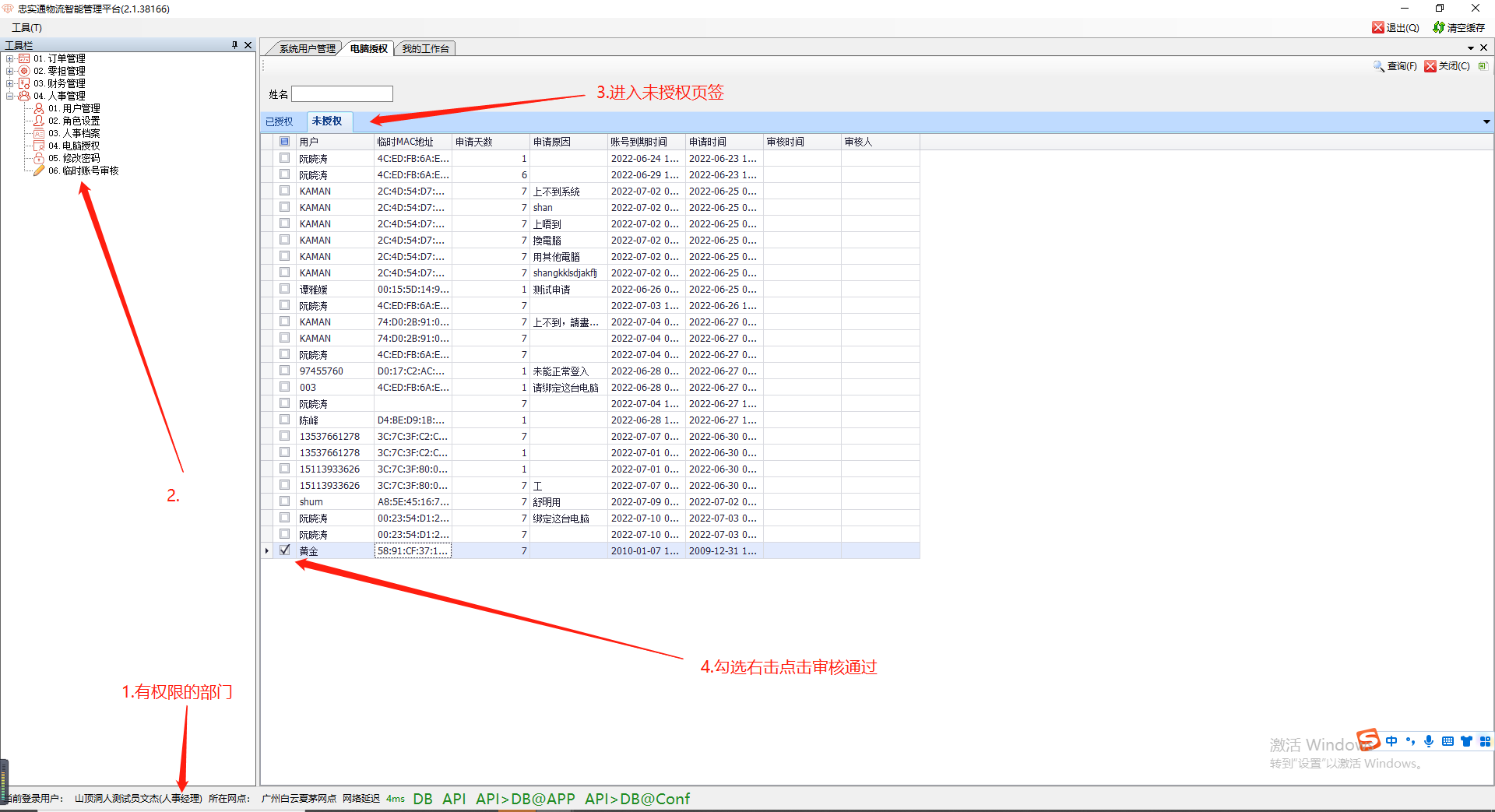The width and height of the screenshot is (1495, 812).
Task: Expand the 03. 财务管理 tree node
Action: (x=9, y=83)
